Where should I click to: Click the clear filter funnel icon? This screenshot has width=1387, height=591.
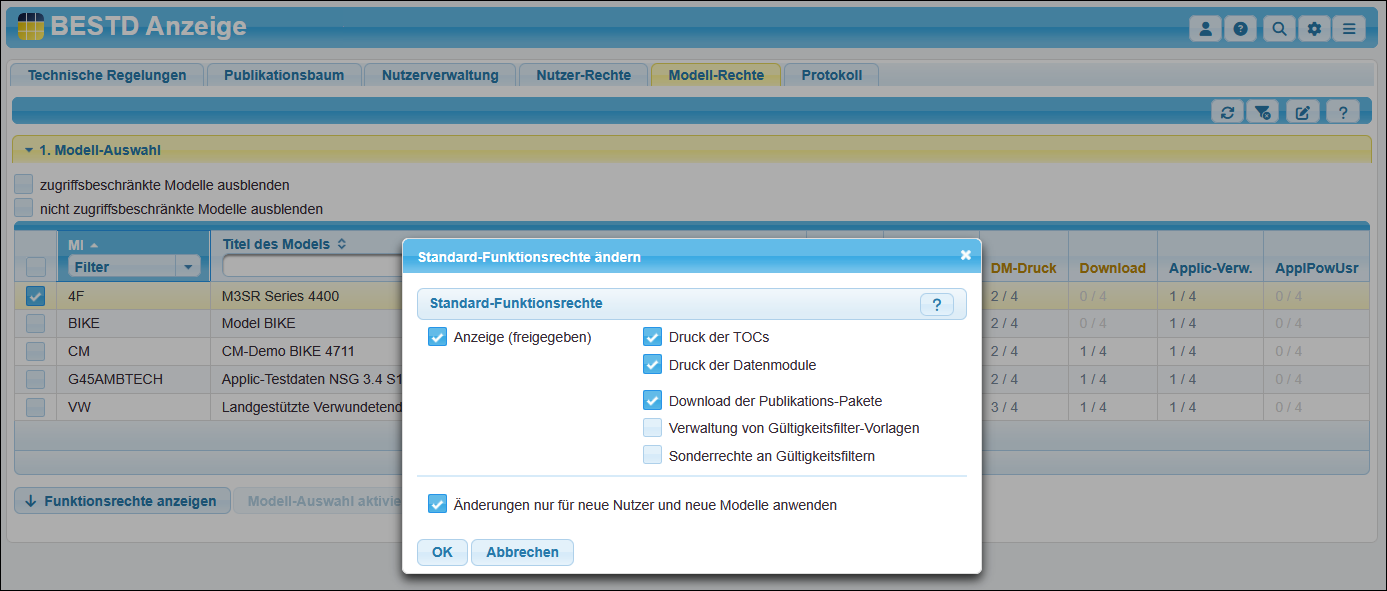point(1262,112)
